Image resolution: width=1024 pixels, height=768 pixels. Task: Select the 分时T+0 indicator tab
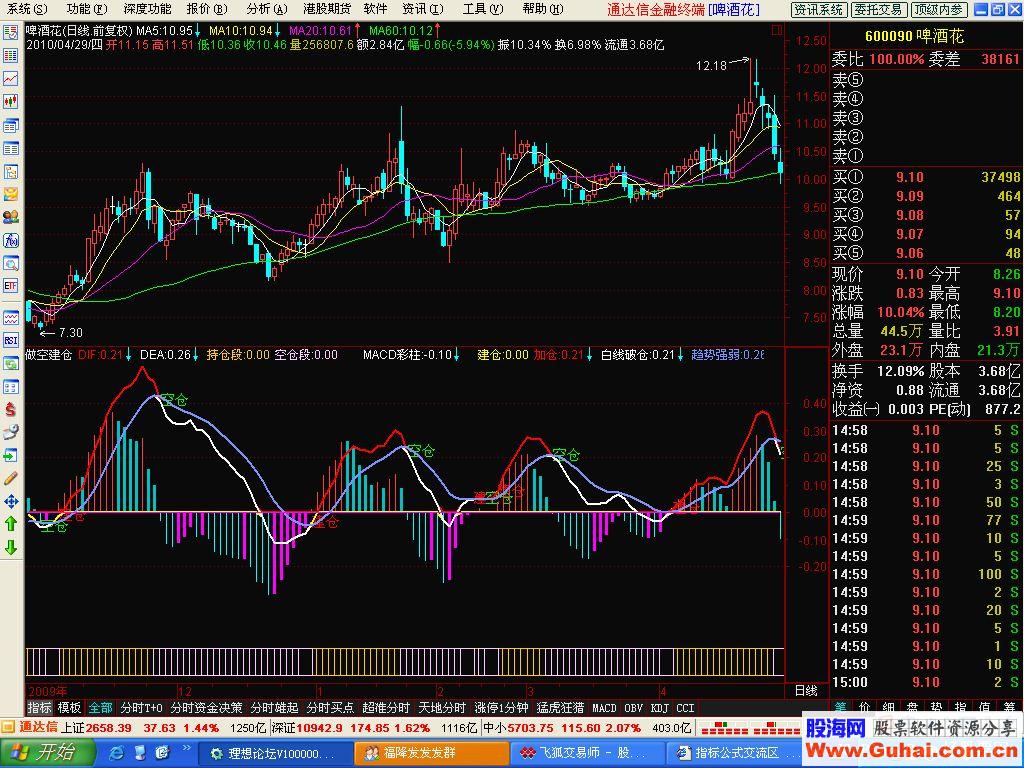point(142,708)
